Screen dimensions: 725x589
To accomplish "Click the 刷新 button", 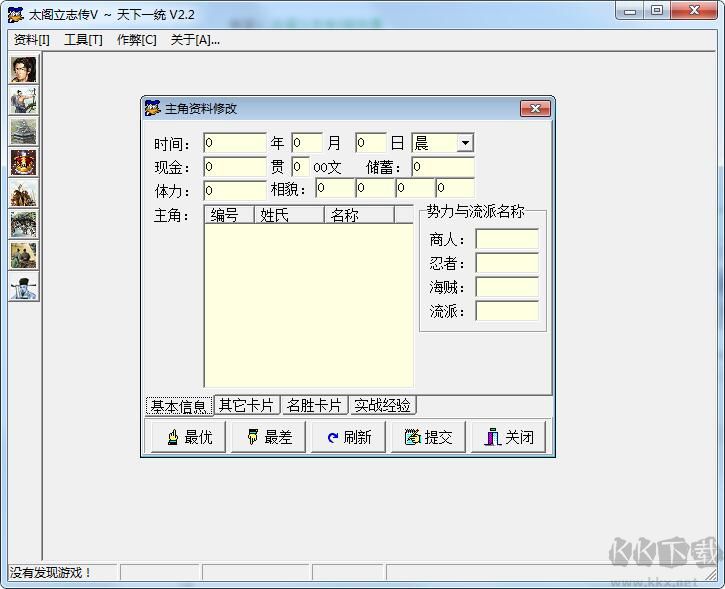I will [348, 437].
